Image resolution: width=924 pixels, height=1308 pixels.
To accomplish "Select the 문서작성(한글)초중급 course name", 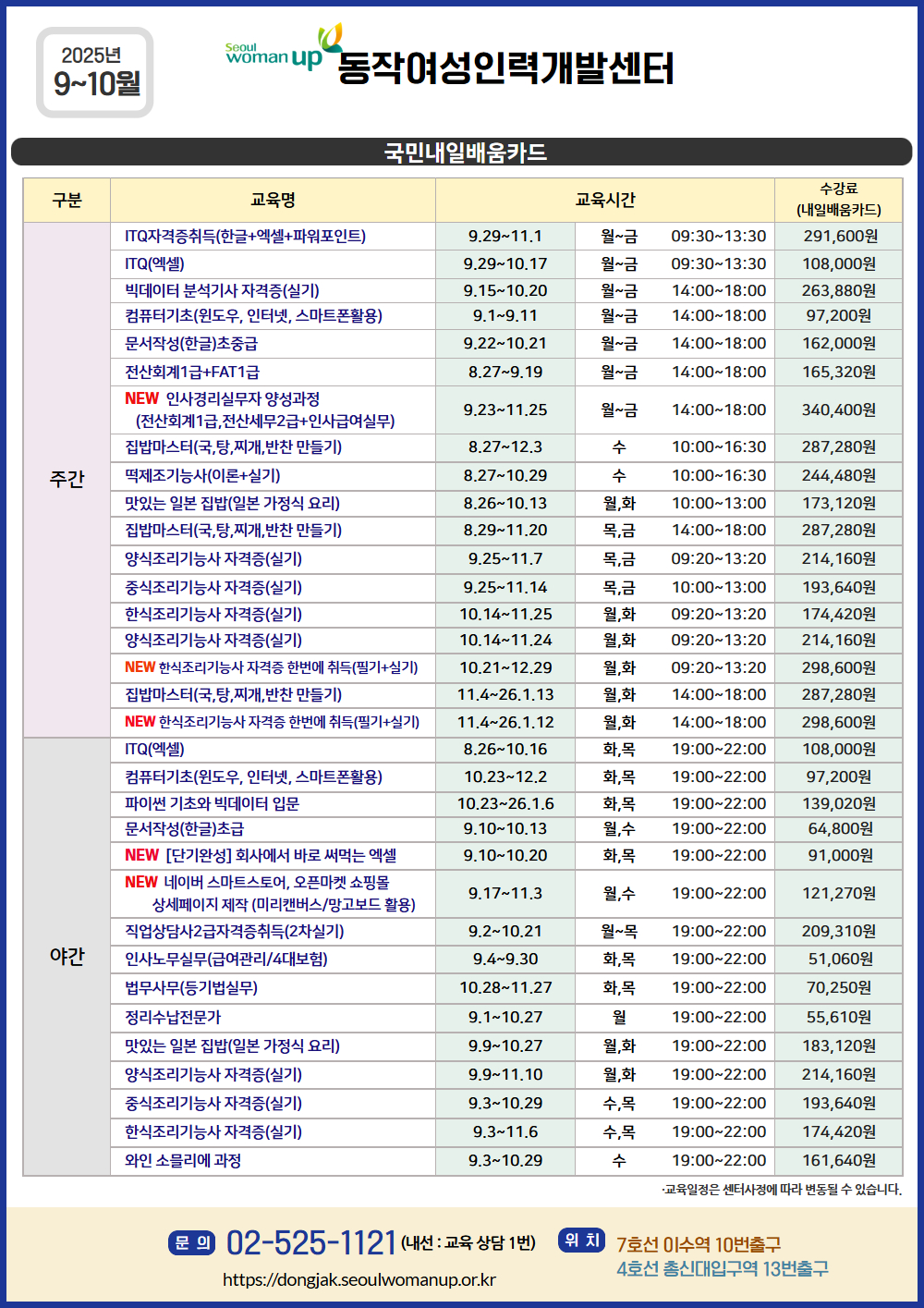I will (191, 344).
